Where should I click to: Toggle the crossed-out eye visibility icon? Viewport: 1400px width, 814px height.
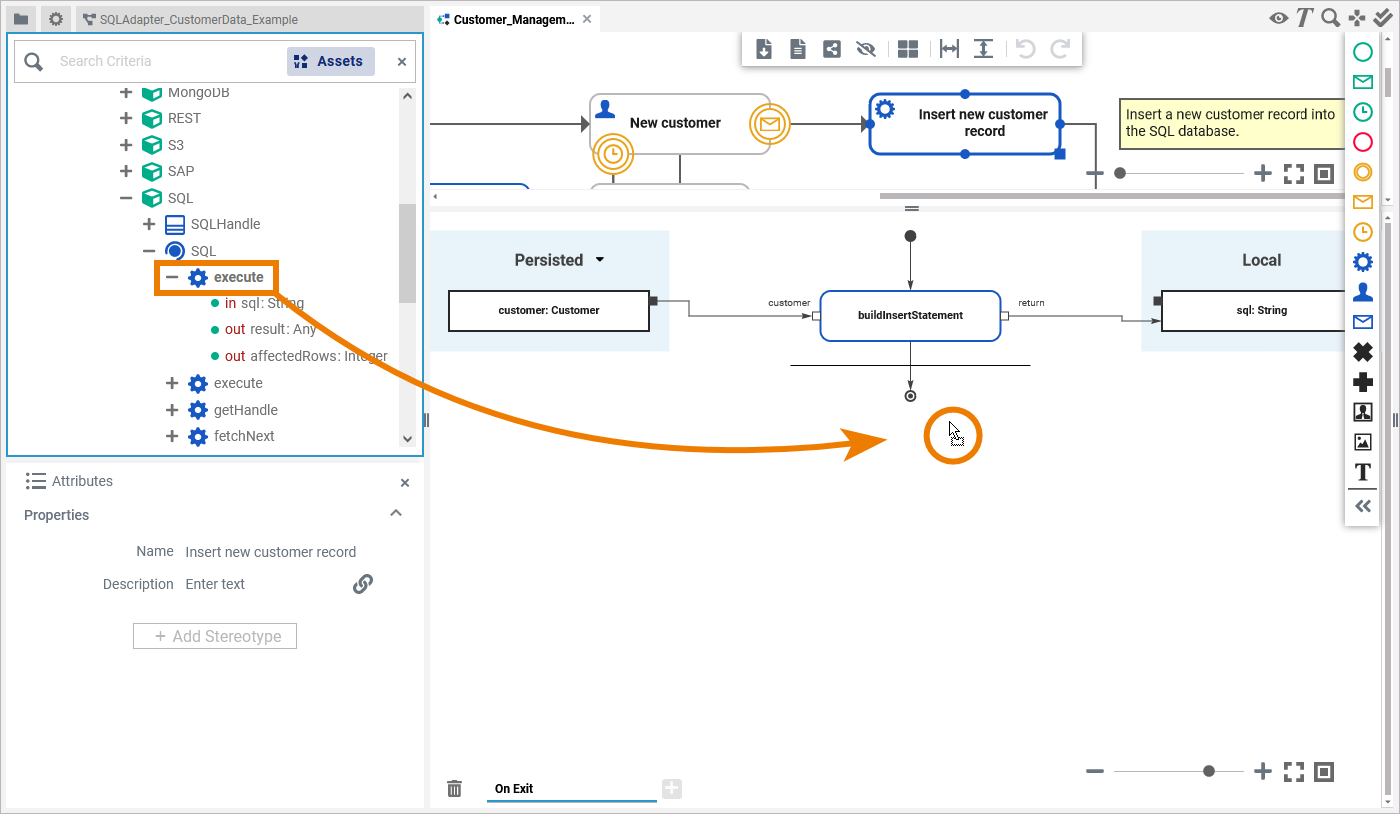tap(866, 49)
